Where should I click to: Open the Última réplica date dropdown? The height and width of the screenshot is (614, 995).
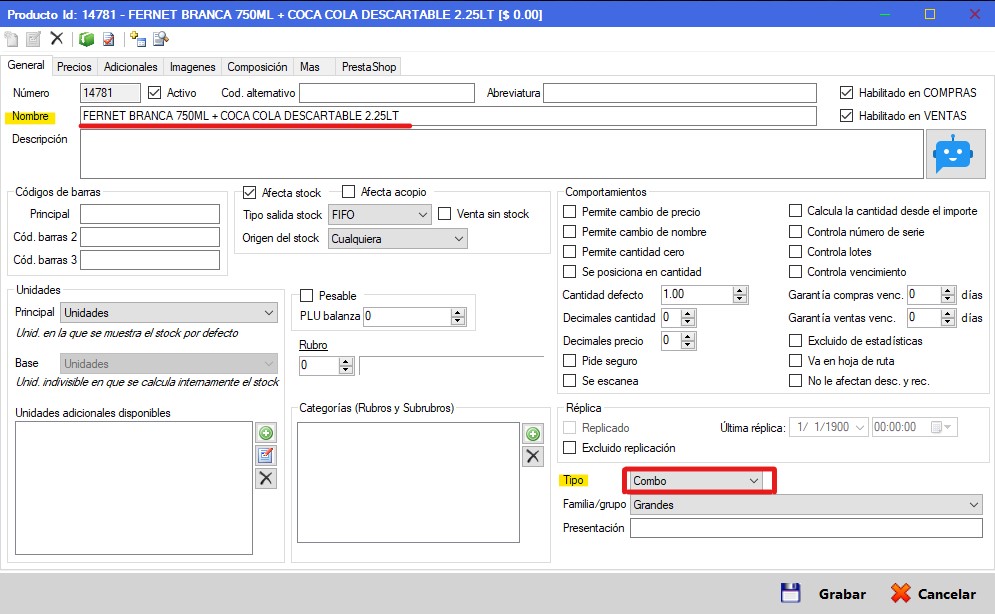pyautogui.click(x=860, y=428)
